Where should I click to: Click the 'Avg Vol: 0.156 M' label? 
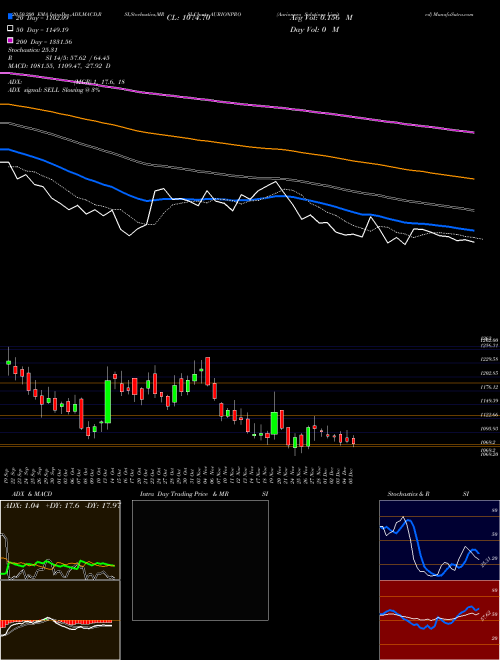click(x=321, y=18)
